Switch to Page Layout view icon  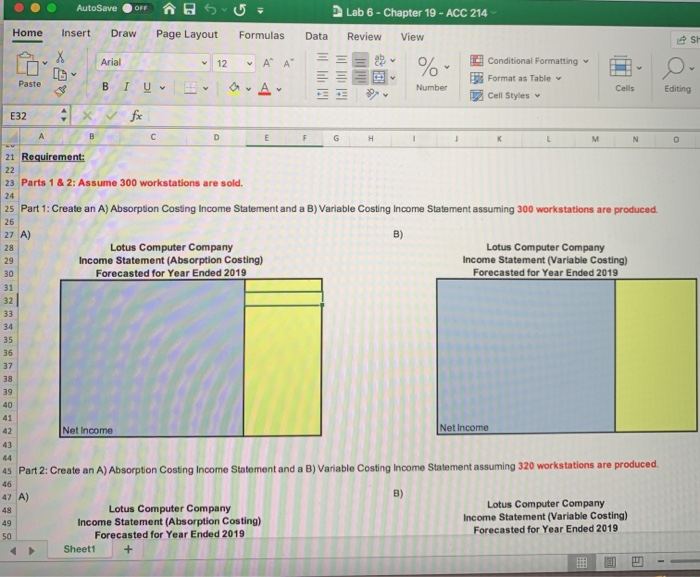pos(609,562)
